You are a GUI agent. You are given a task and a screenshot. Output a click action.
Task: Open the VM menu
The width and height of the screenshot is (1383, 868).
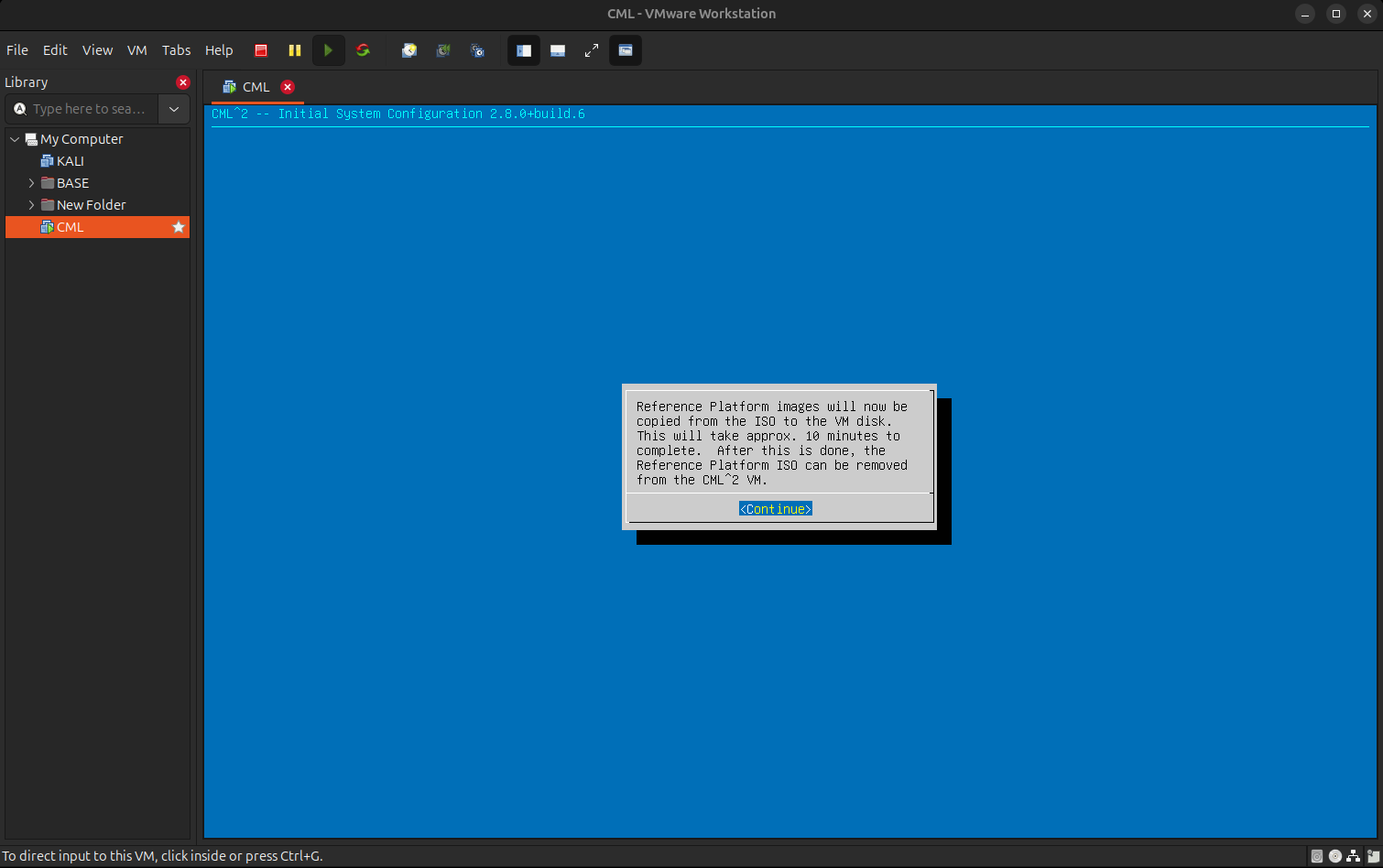pos(137,50)
